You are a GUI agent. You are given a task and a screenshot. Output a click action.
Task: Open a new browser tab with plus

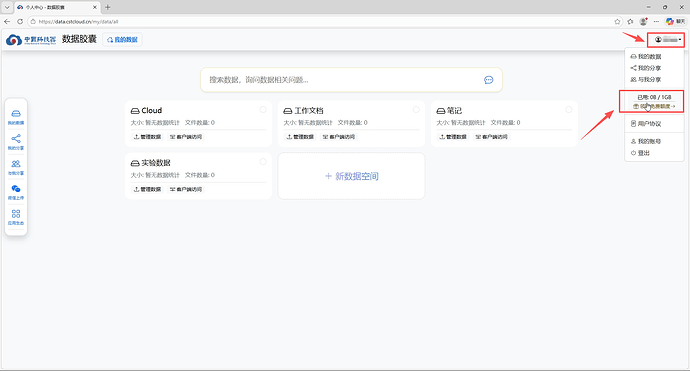[x=107, y=7]
